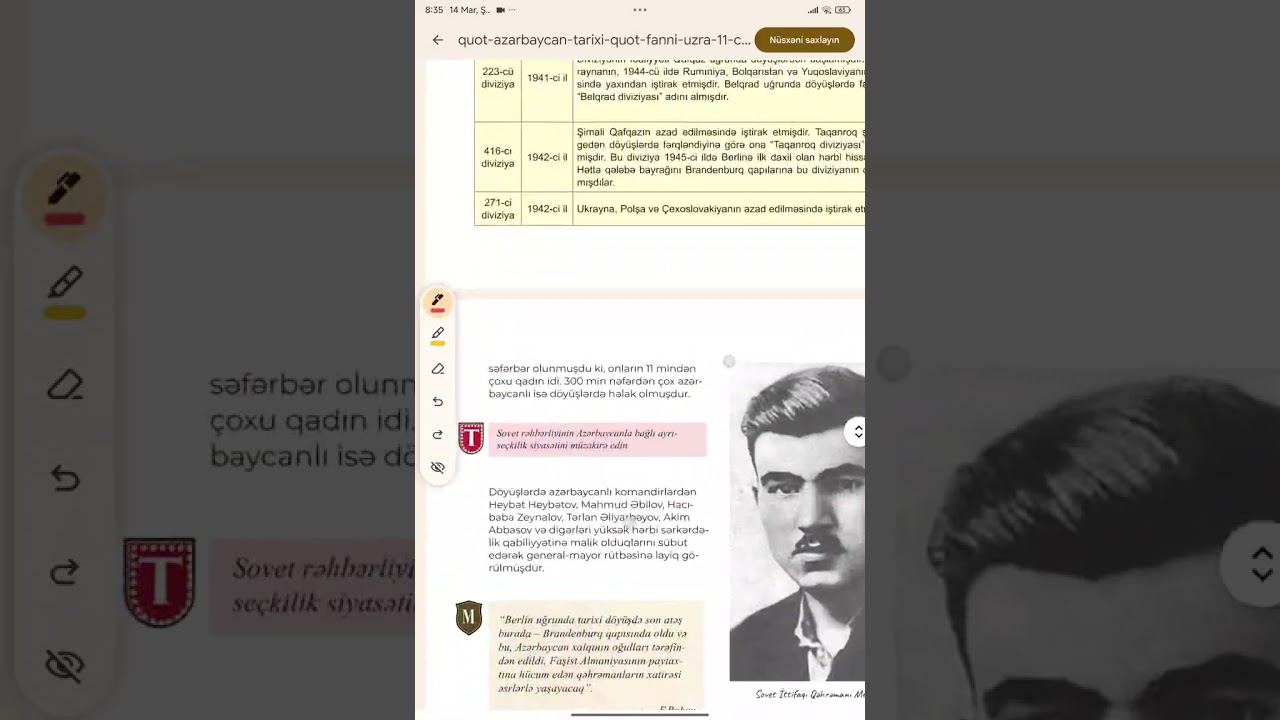Go back using the arrow beside the title

tap(438, 40)
